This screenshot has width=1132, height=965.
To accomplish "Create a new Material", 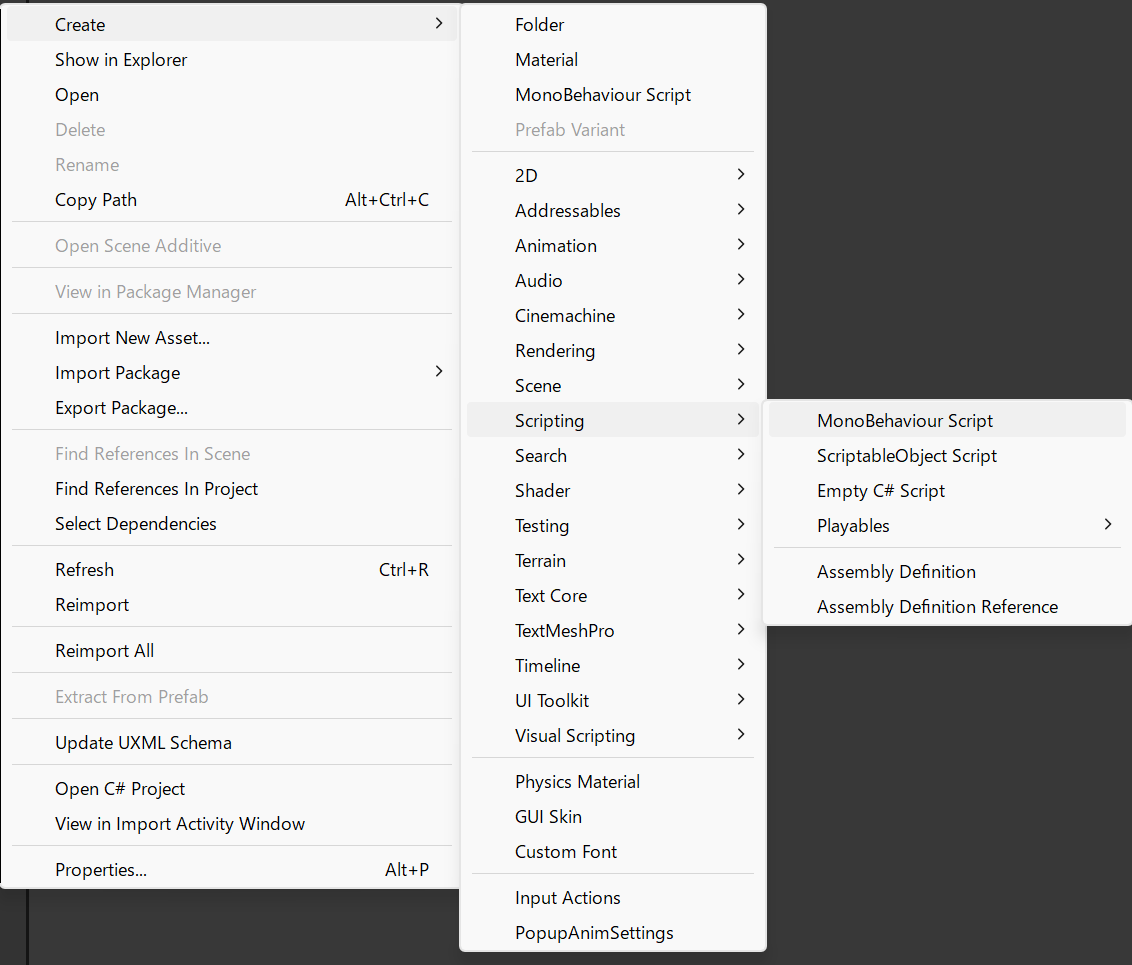I will [546, 60].
